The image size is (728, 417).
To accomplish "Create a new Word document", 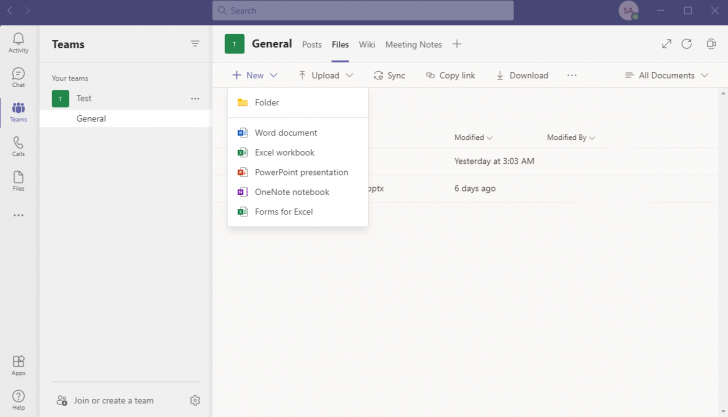I will click(298, 133).
